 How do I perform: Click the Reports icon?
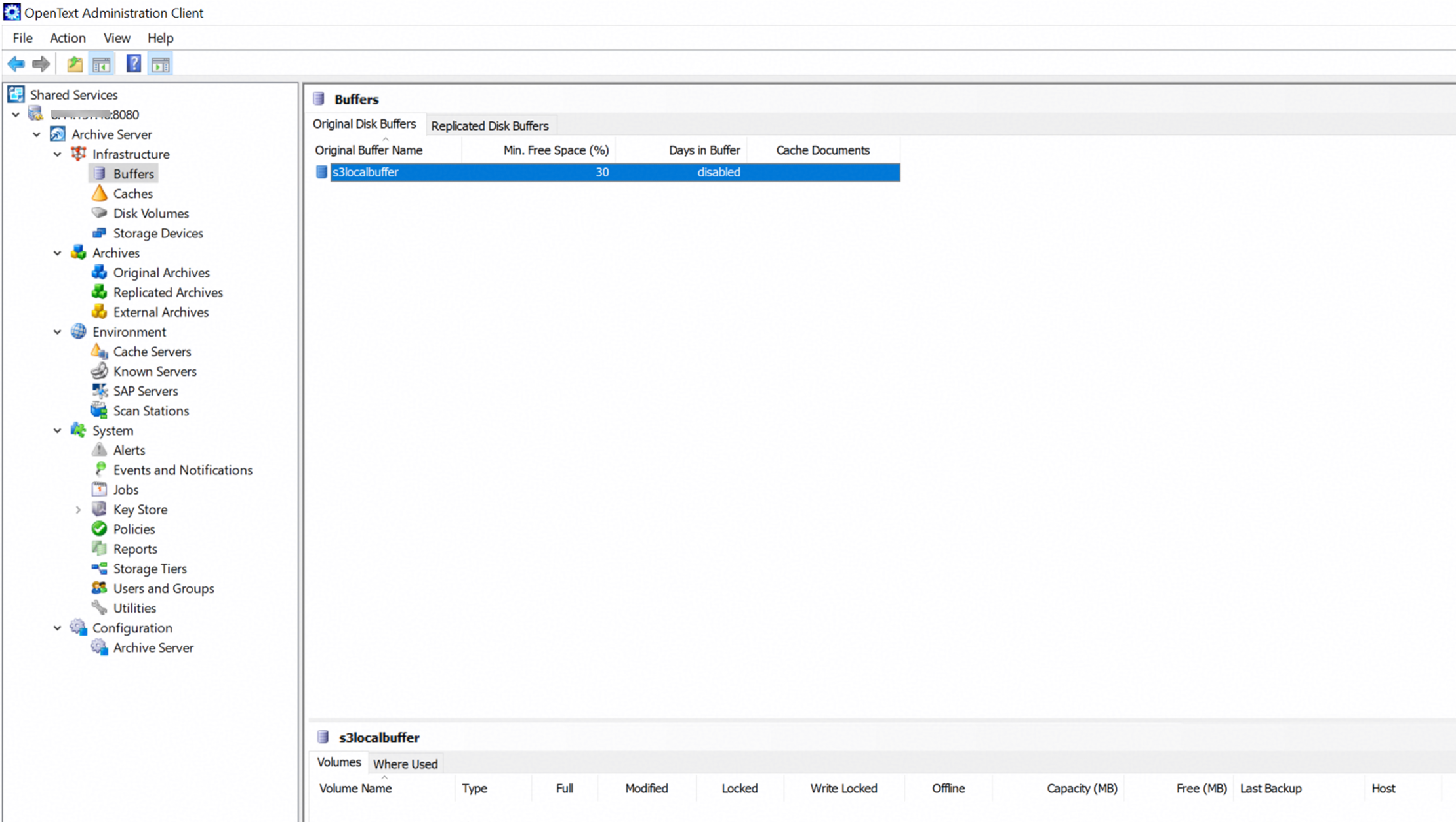pyautogui.click(x=99, y=548)
